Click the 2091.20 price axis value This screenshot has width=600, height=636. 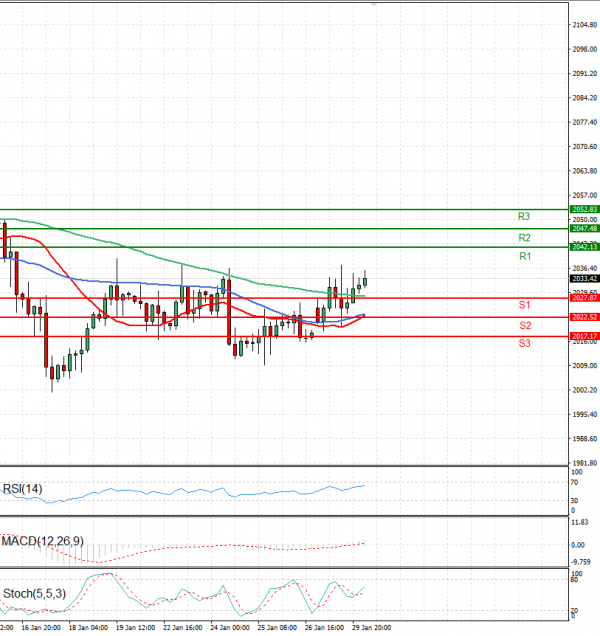(585, 74)
